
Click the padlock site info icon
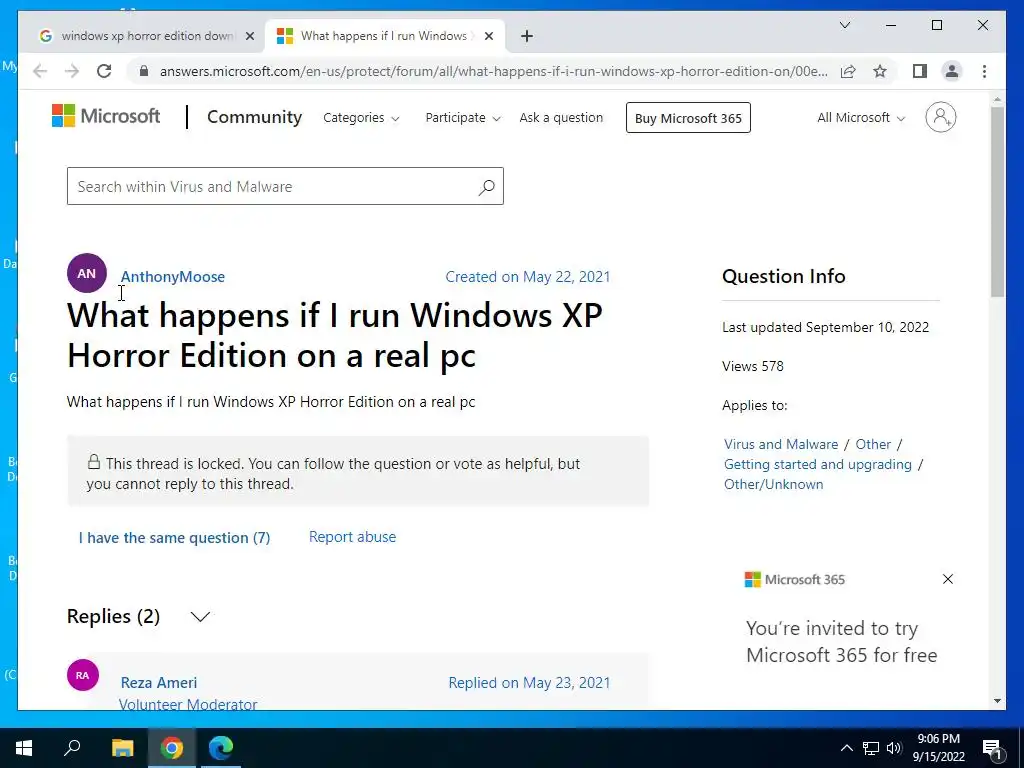pos(144,71)
